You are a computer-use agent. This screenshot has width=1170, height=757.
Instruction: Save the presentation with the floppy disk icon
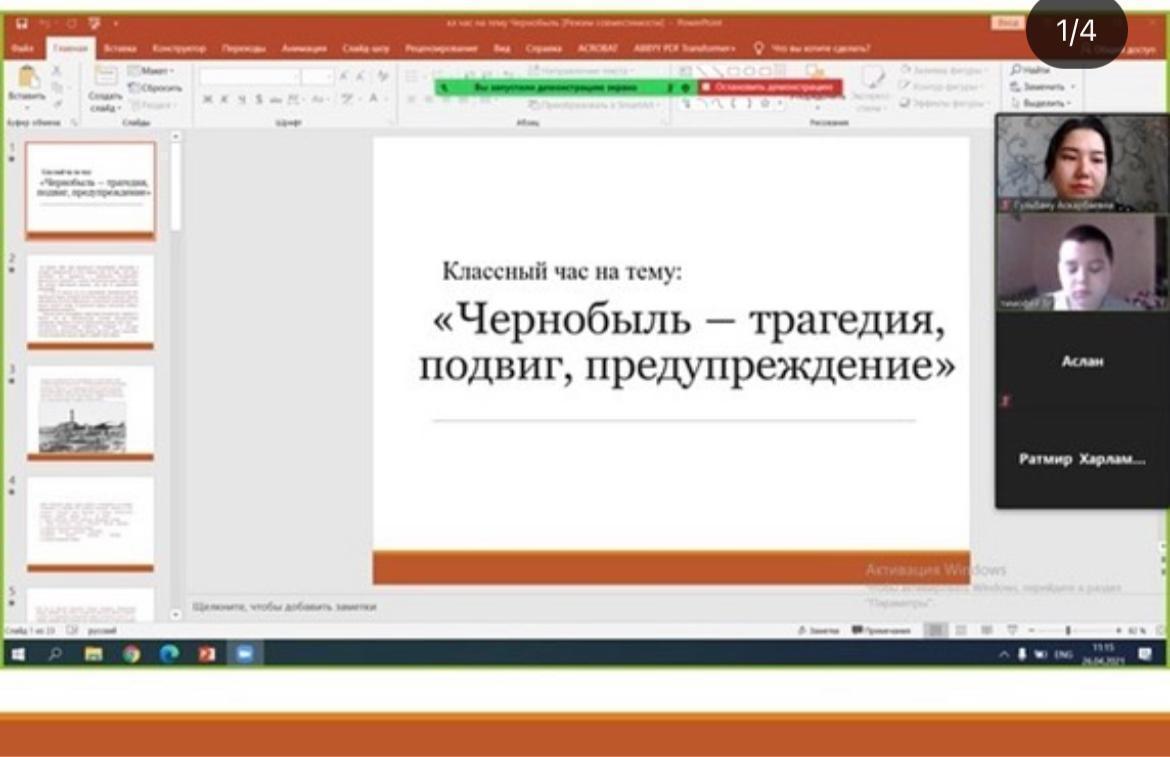pyautogui.click(x=22, y=23)
